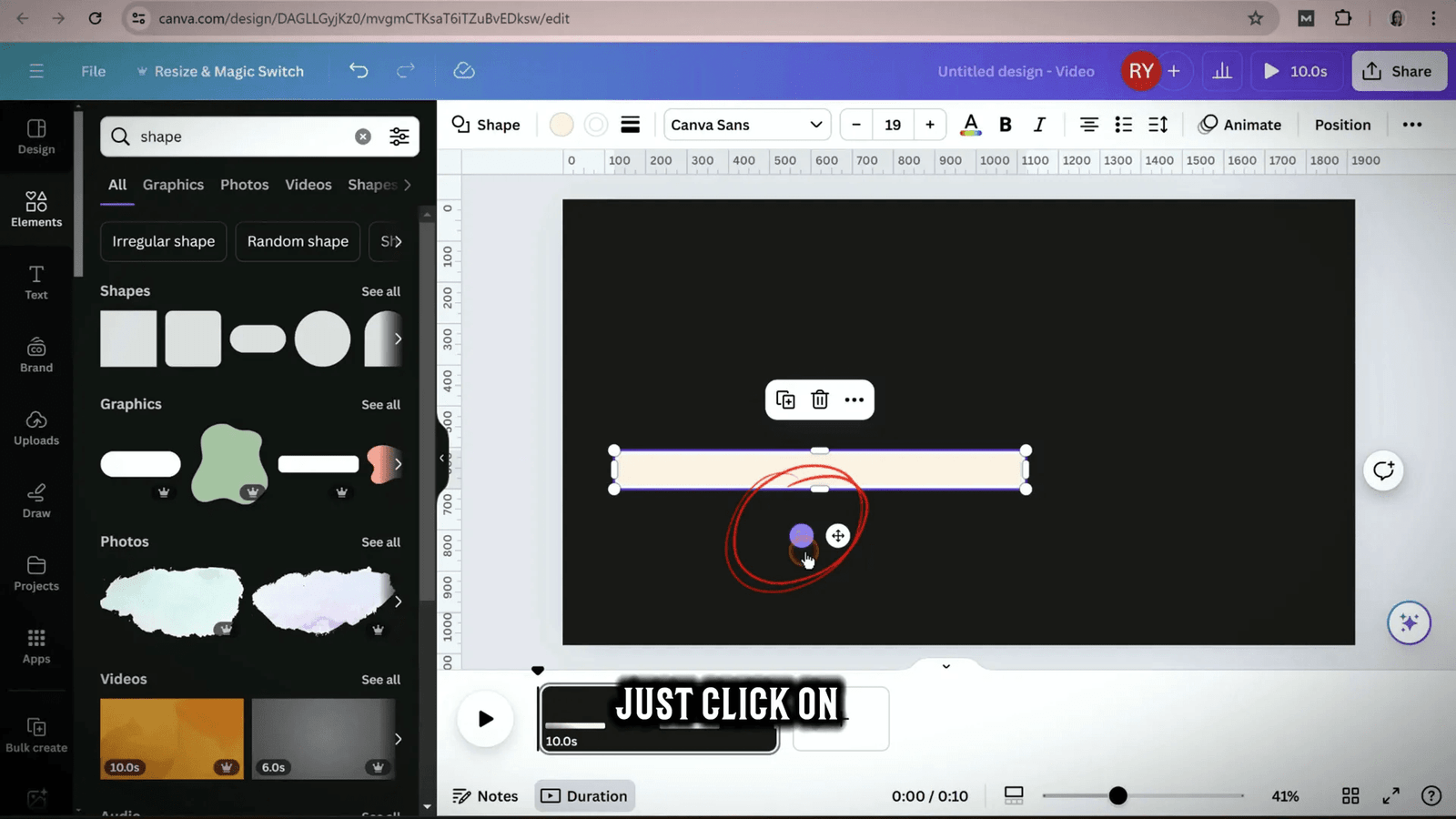Open the comment bubble on canvas
Viewport: 1456px width, 819px height.
point(1383,470)
